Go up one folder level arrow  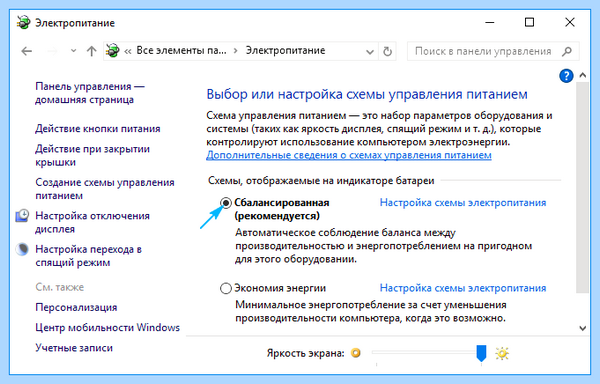[91, 51]
